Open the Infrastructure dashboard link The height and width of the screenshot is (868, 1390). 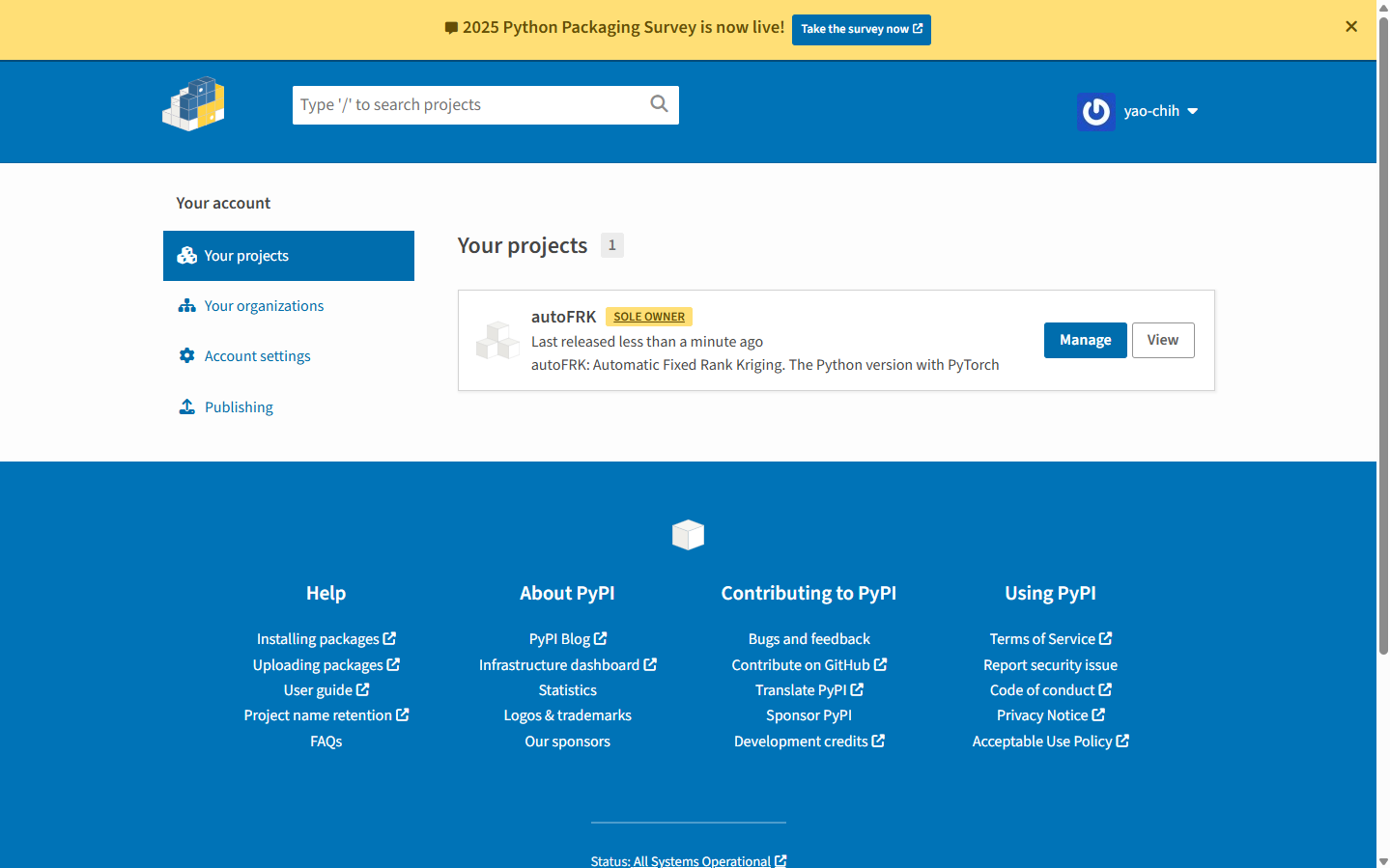(568, 665)
